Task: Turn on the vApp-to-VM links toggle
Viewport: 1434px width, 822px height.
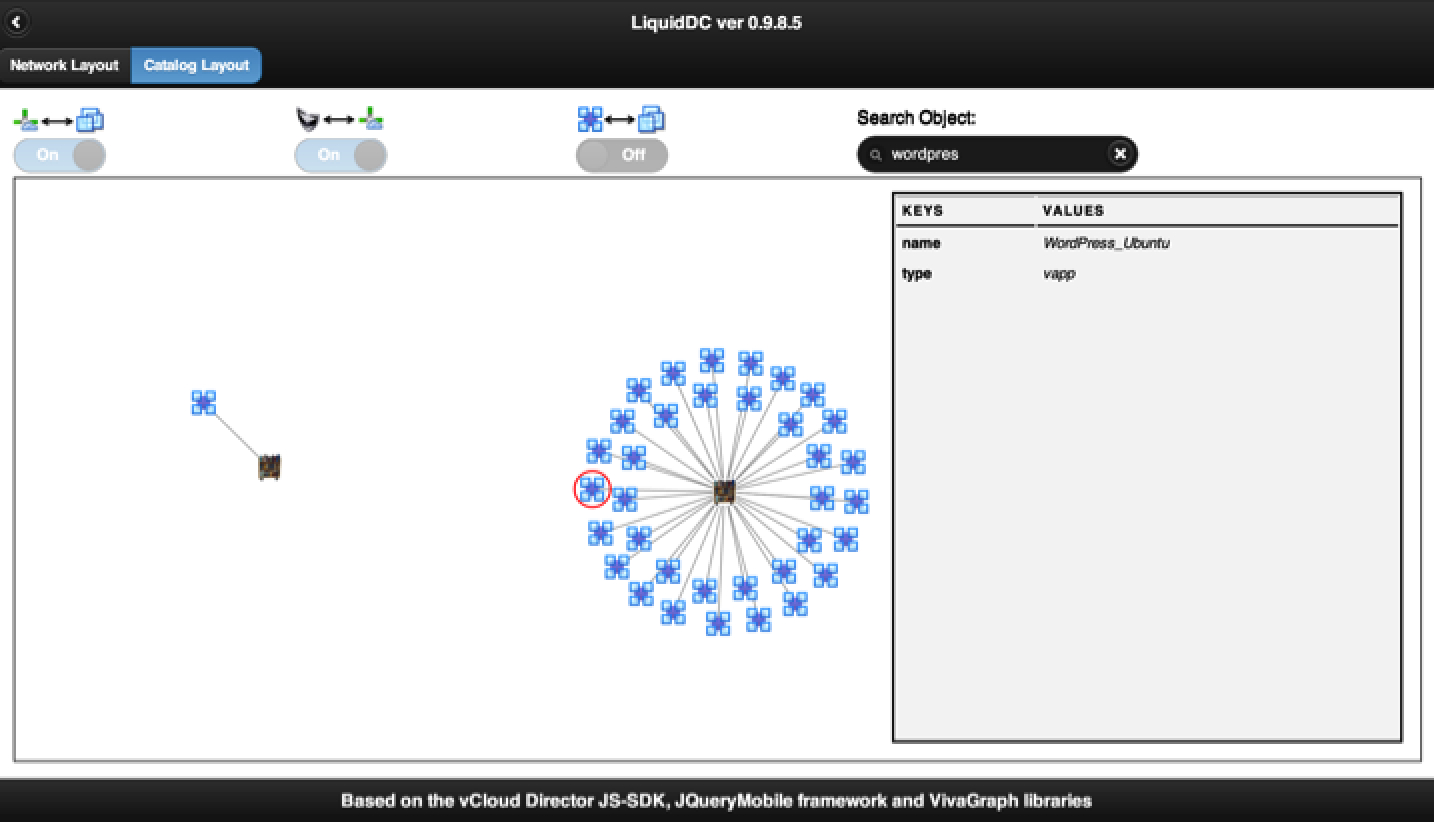Action: [x=622, y=155]
